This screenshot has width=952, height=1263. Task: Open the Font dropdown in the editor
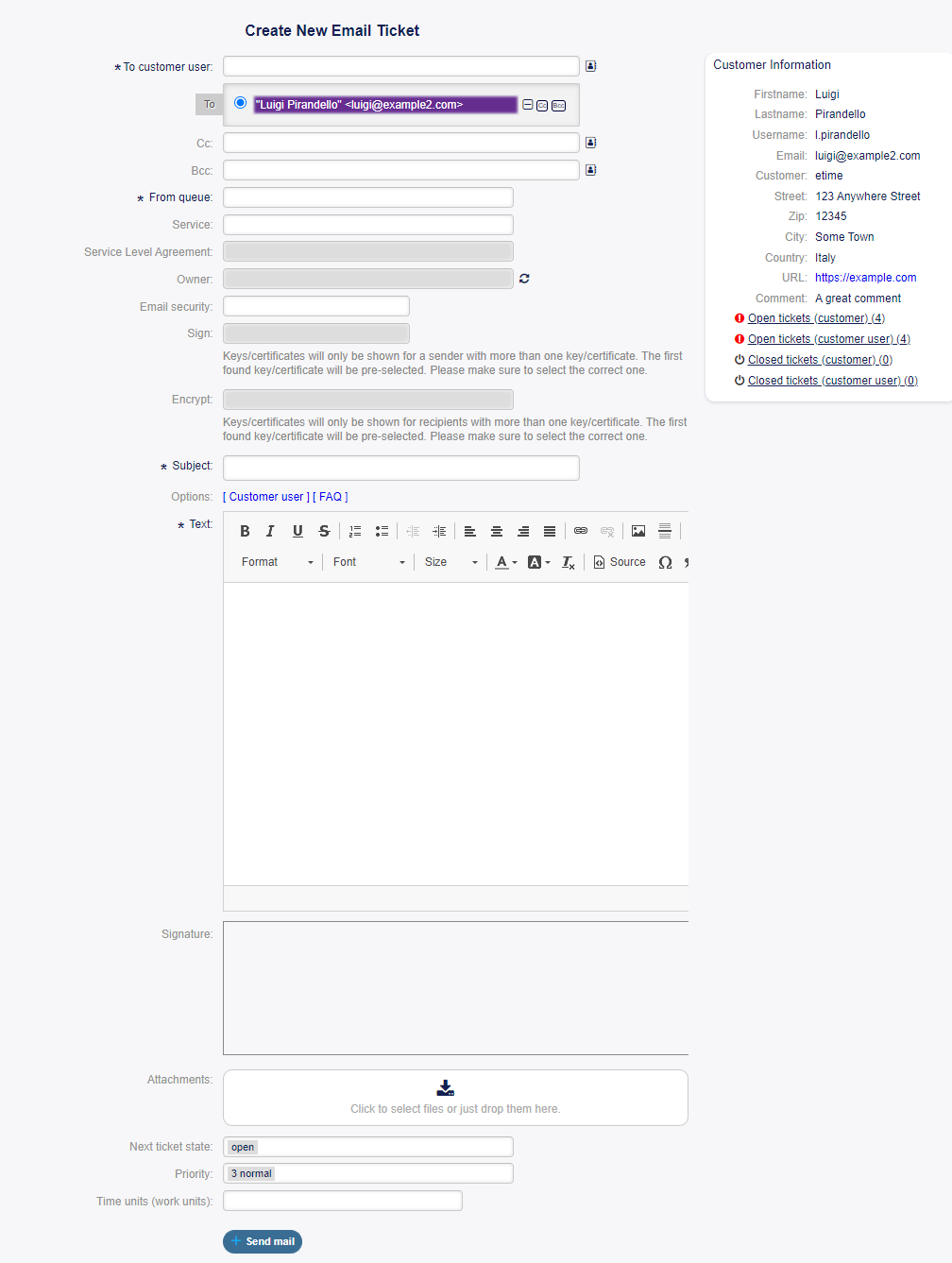(x=366, y=562)
